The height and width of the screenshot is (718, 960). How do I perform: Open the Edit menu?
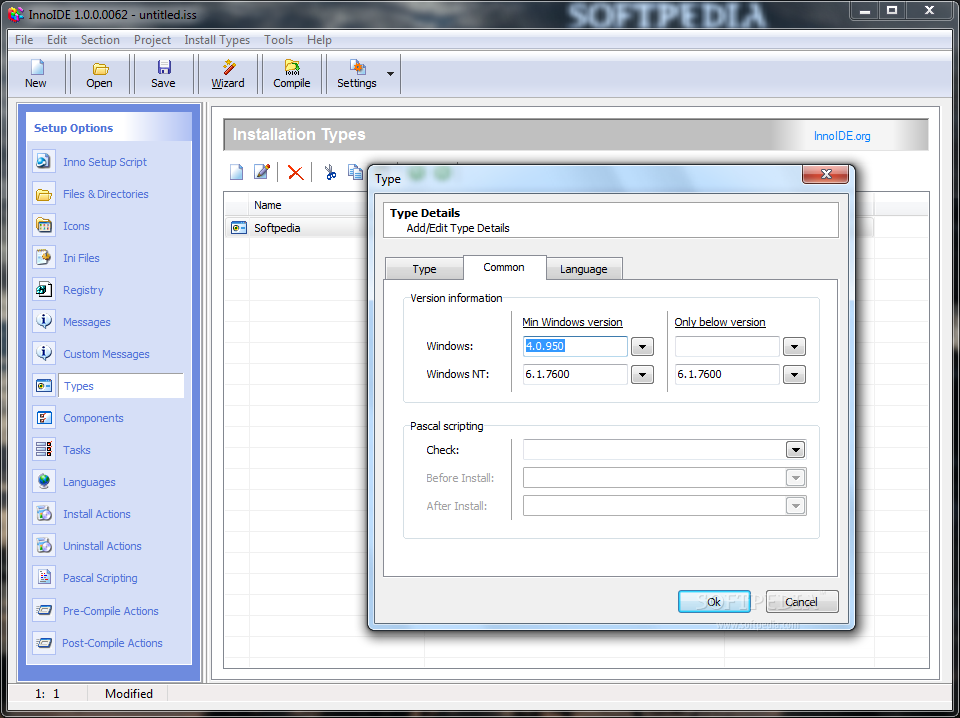57,40
